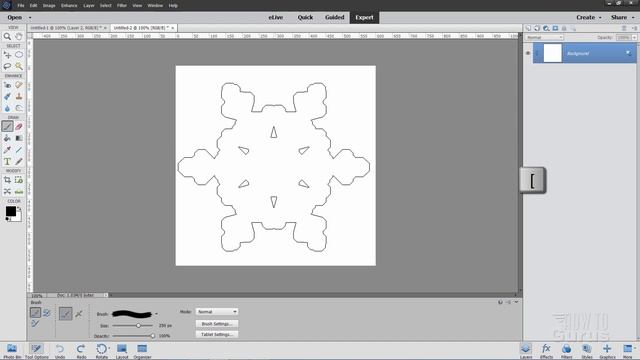Open the layer blend mode dropdown
The height and width of the screenshot is (360, 640).
544,38
